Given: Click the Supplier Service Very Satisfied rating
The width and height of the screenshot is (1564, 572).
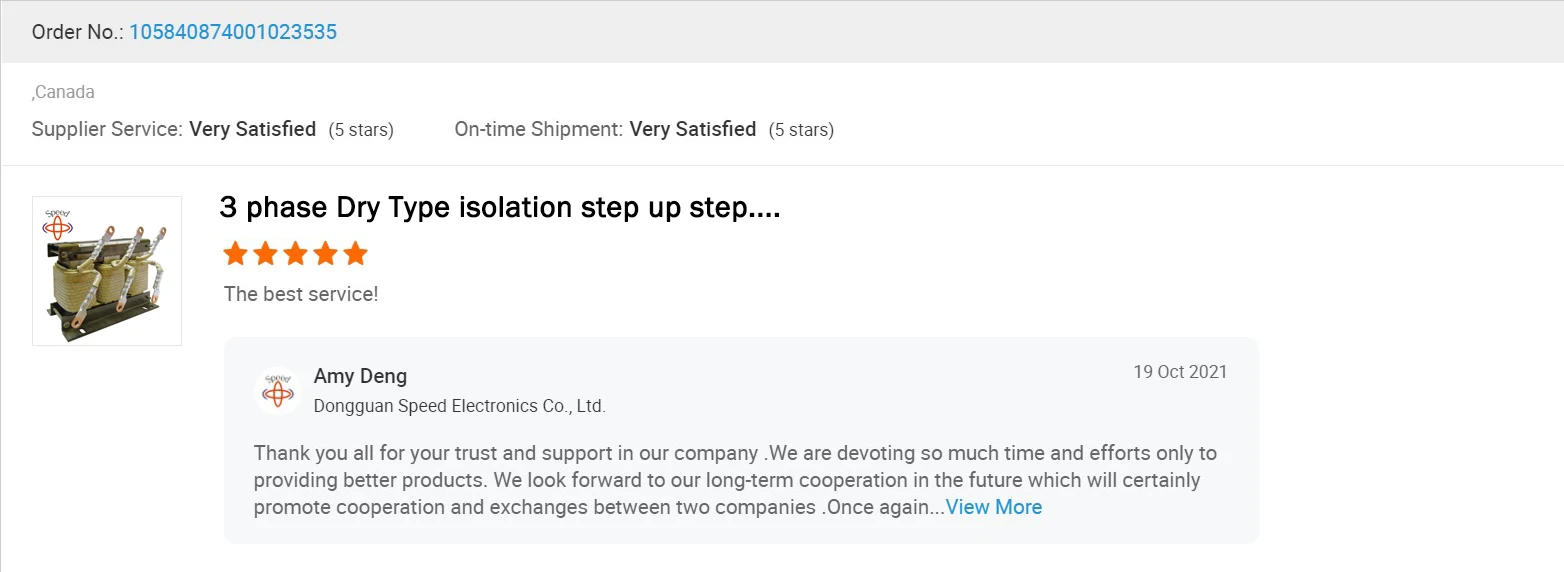Looking at the screenshot, I should tap(252, 129).
